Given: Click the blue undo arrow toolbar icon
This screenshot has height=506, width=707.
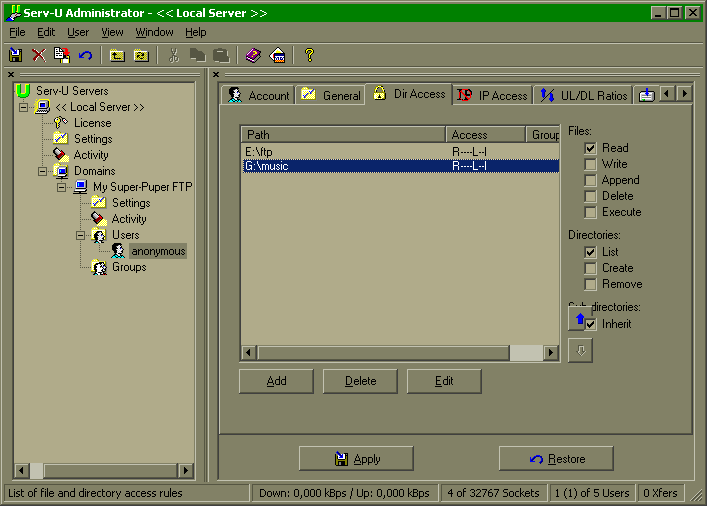Looking at the screenshot, I should pyautogui.click(x=85, y=55).
